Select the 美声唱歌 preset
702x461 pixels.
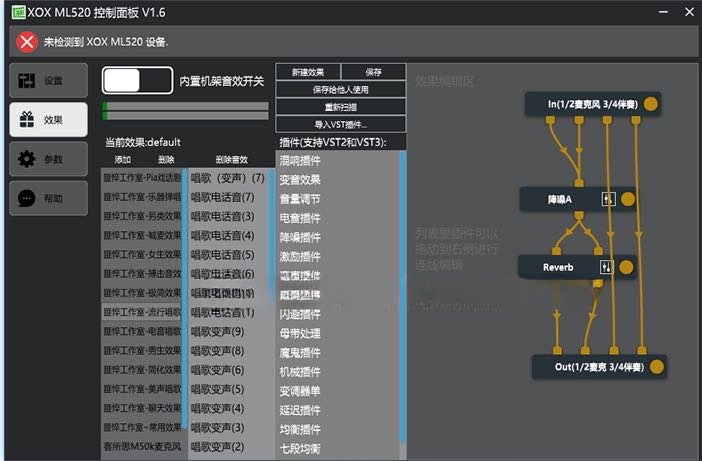(x=142, y=389)
